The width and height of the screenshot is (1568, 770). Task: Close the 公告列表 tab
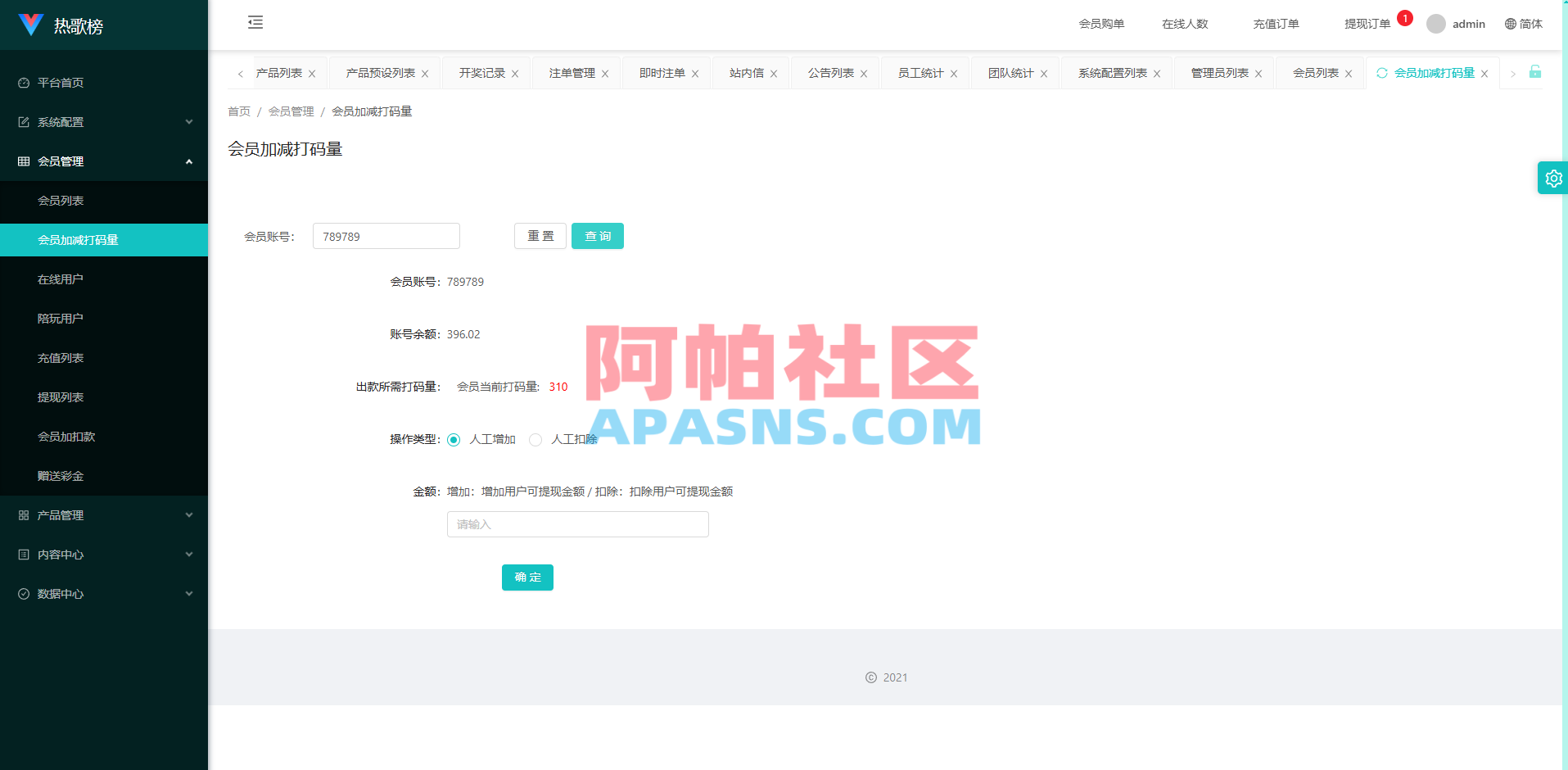(x=864, y=74)
